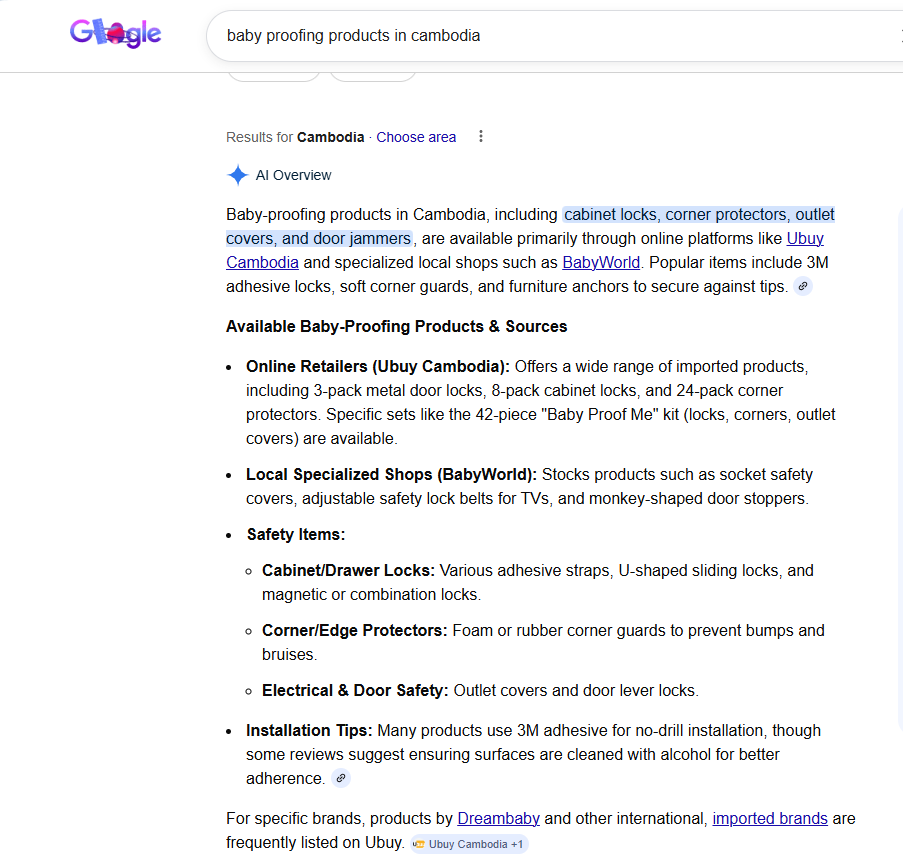The image size is (903, 860).
Task: Open the 'Ubuy Cambodia' link in the overview paragraph
Action: [x=805, y=238]
